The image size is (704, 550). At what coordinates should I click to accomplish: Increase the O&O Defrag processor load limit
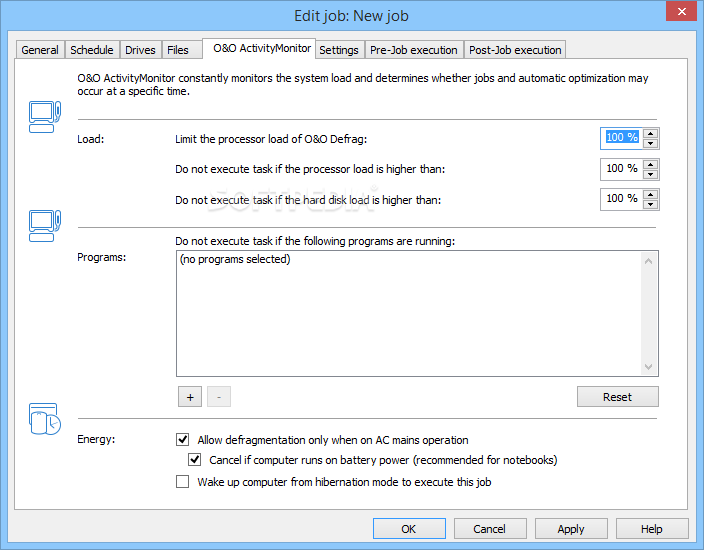(x=651, y=133)
